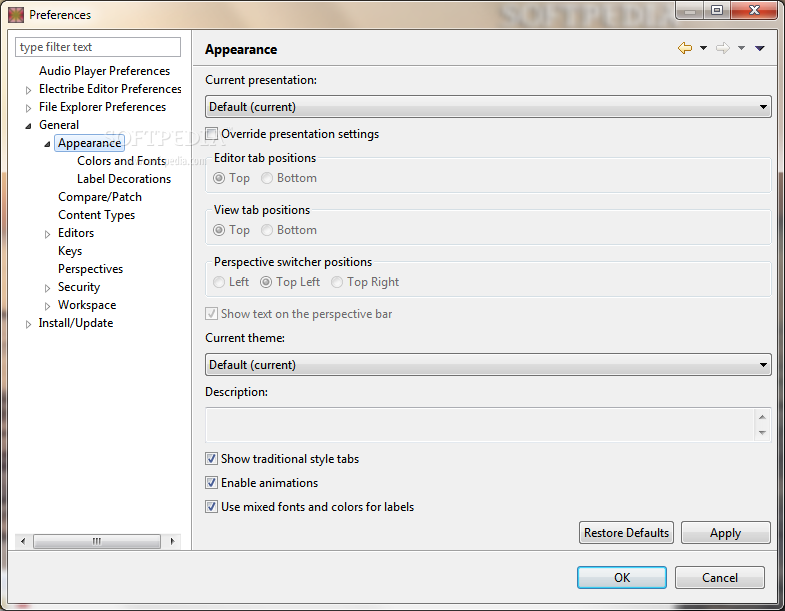Expand the Workspace tree node
Image resolution: width=785 pixels, height=611 pixels.
point(48,307)
